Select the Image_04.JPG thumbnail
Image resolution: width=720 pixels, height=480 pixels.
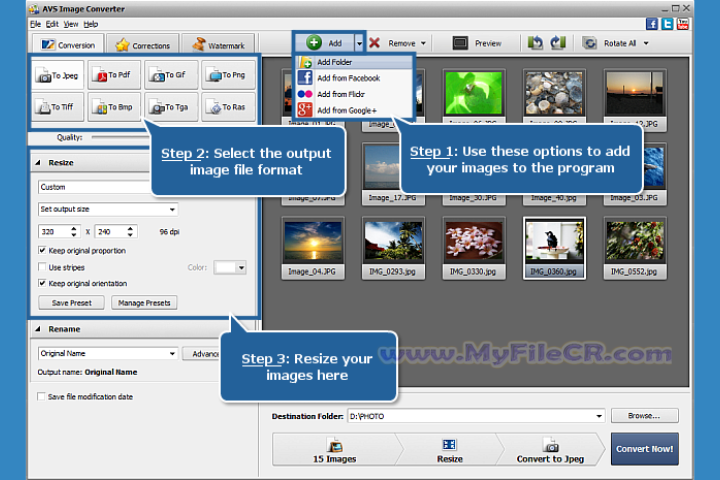312,248
